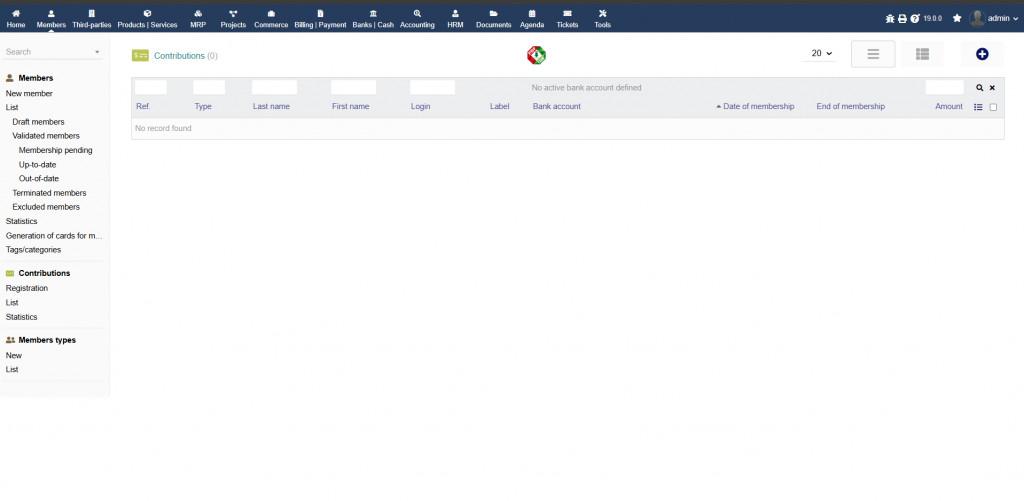Open Registration under Contributions
This screenshot has height=501, width=1024.
pos(27,288)
